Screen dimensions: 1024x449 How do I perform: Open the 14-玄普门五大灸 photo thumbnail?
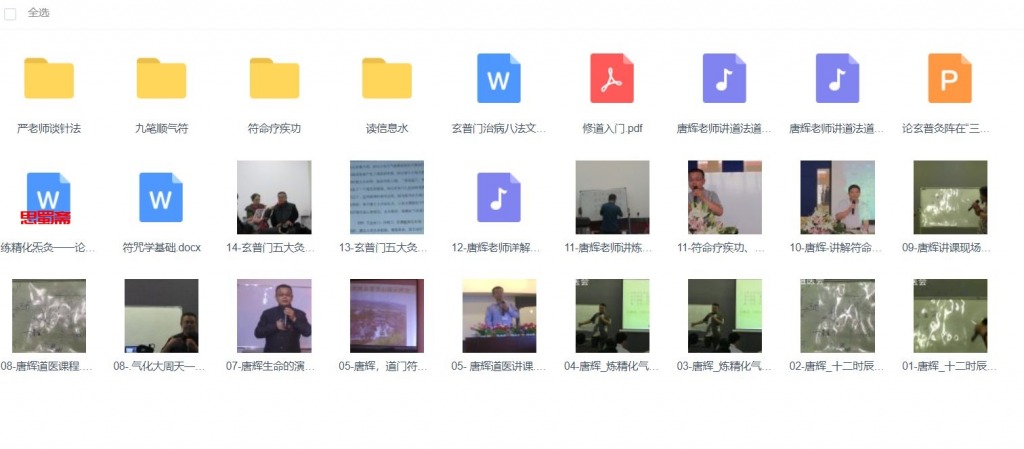[x=274, y=197]
